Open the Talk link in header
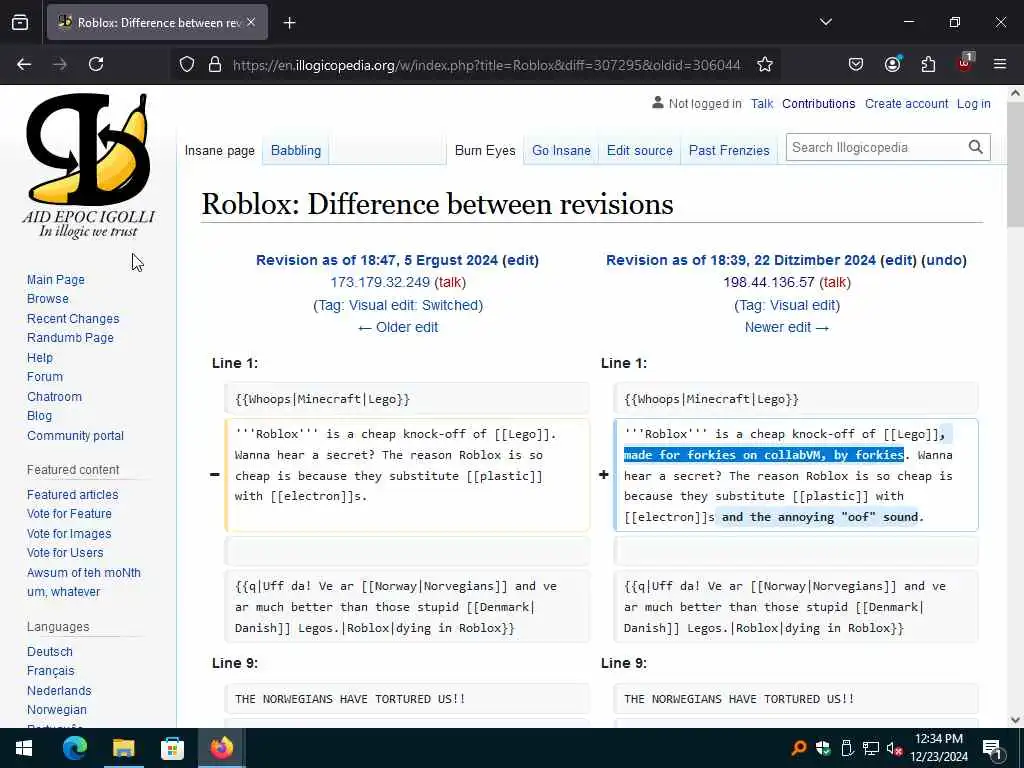This screenshot has width=1024, height=768. (x=761, y=103)
